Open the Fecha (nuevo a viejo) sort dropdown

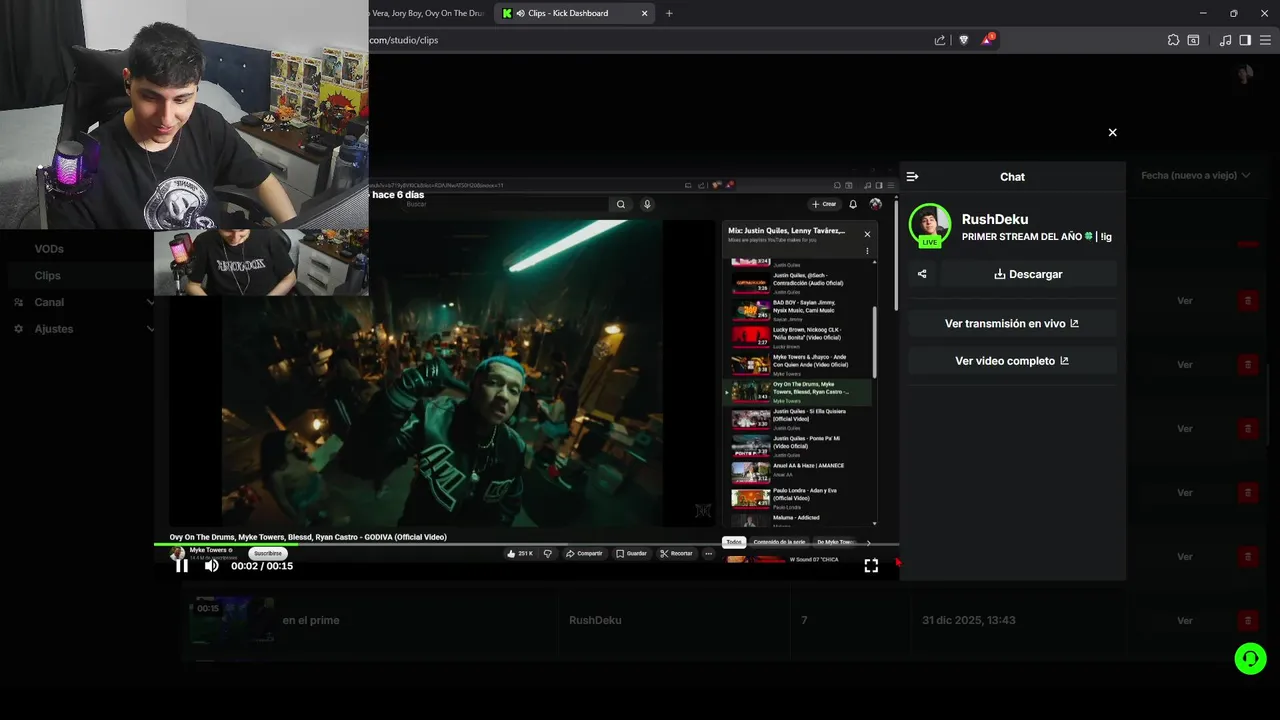1196,175
